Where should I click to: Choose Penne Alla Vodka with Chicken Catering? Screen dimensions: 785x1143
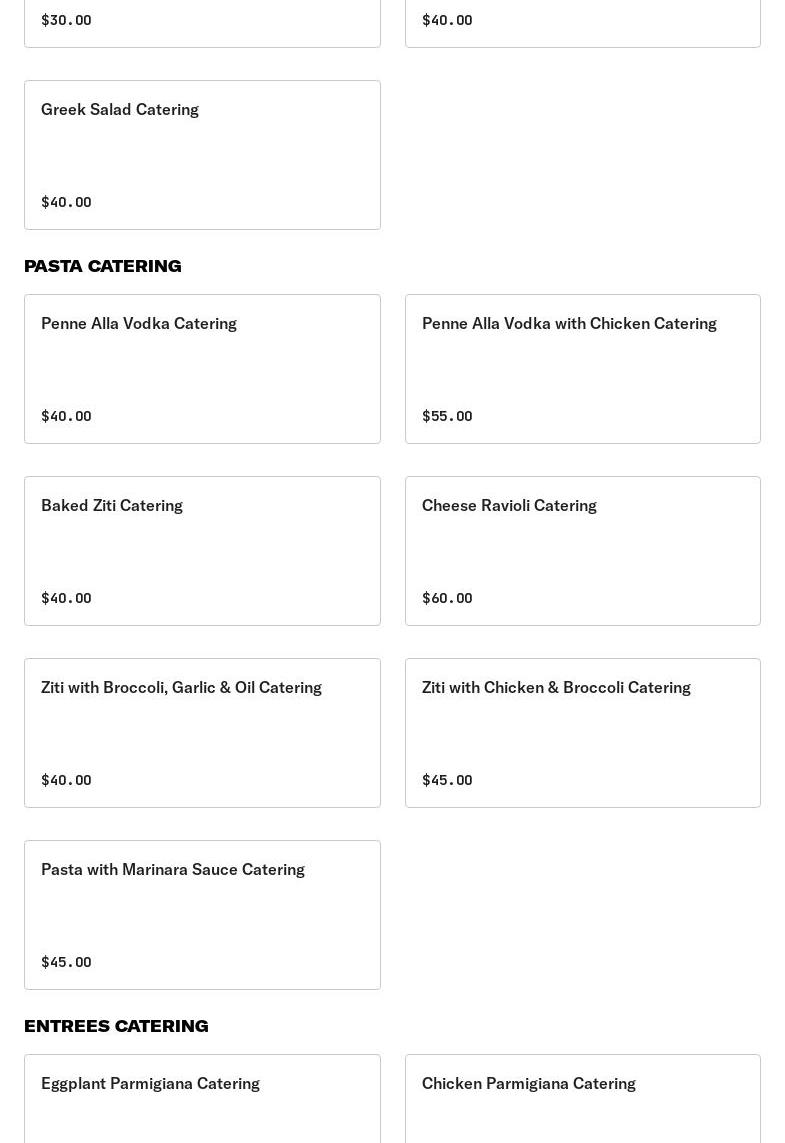[x=582, y=369]
